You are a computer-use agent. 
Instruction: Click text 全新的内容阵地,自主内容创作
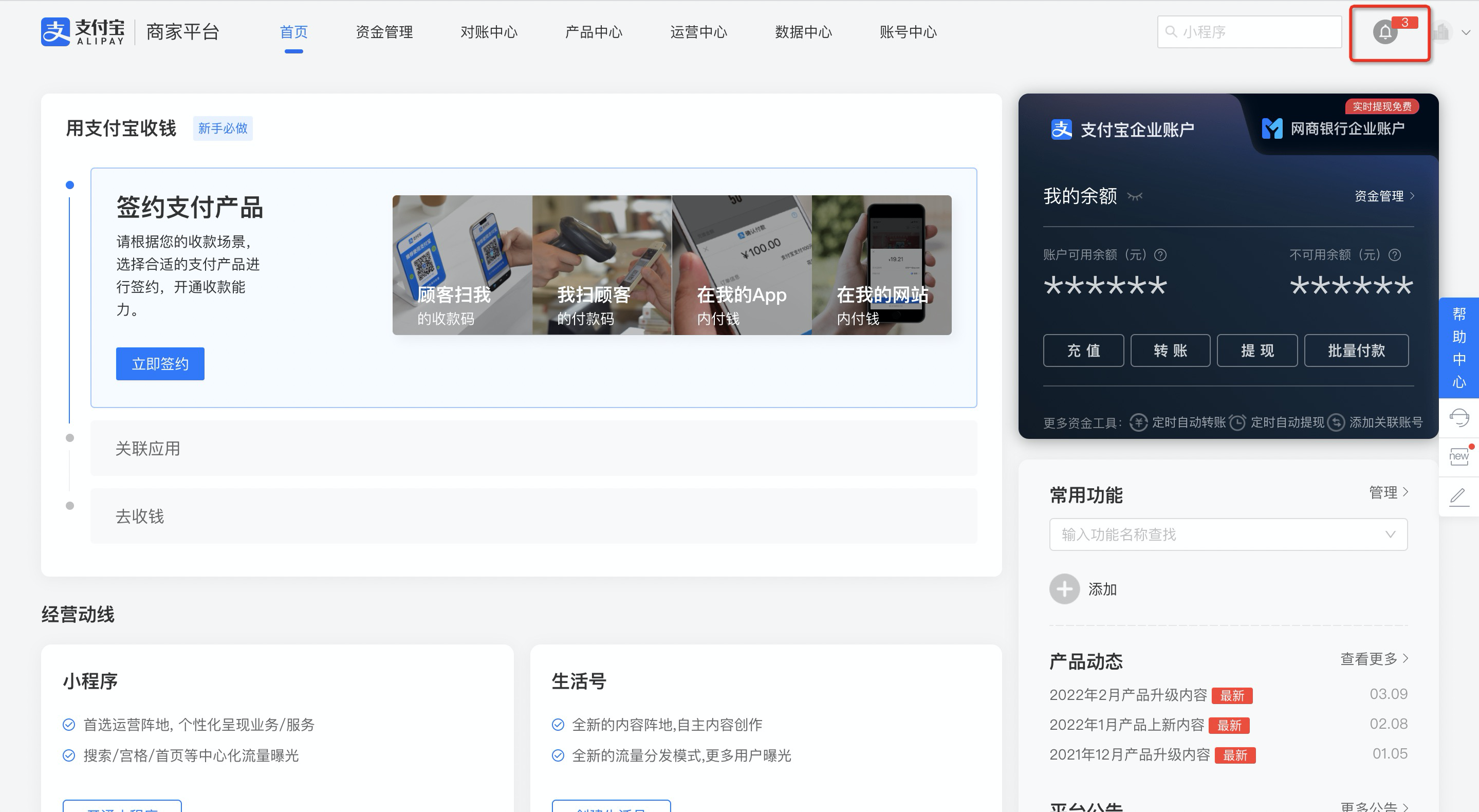667,725
